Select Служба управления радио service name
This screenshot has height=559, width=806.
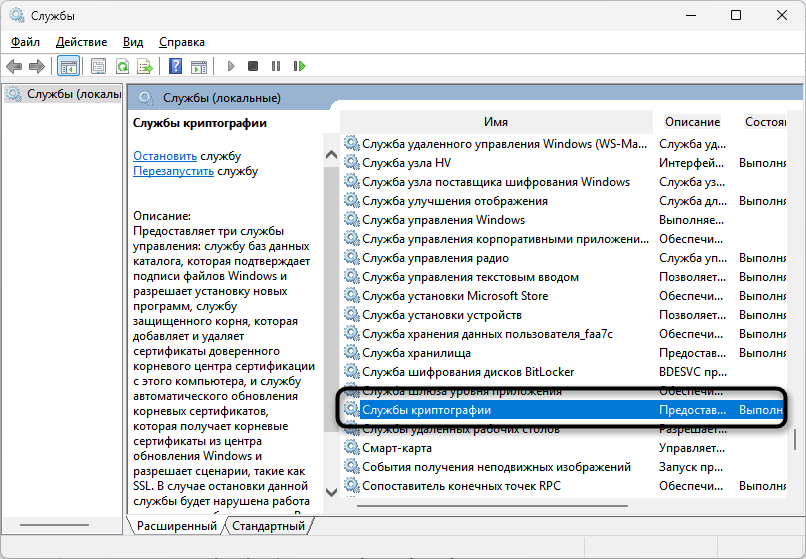[x=435, y=258]
